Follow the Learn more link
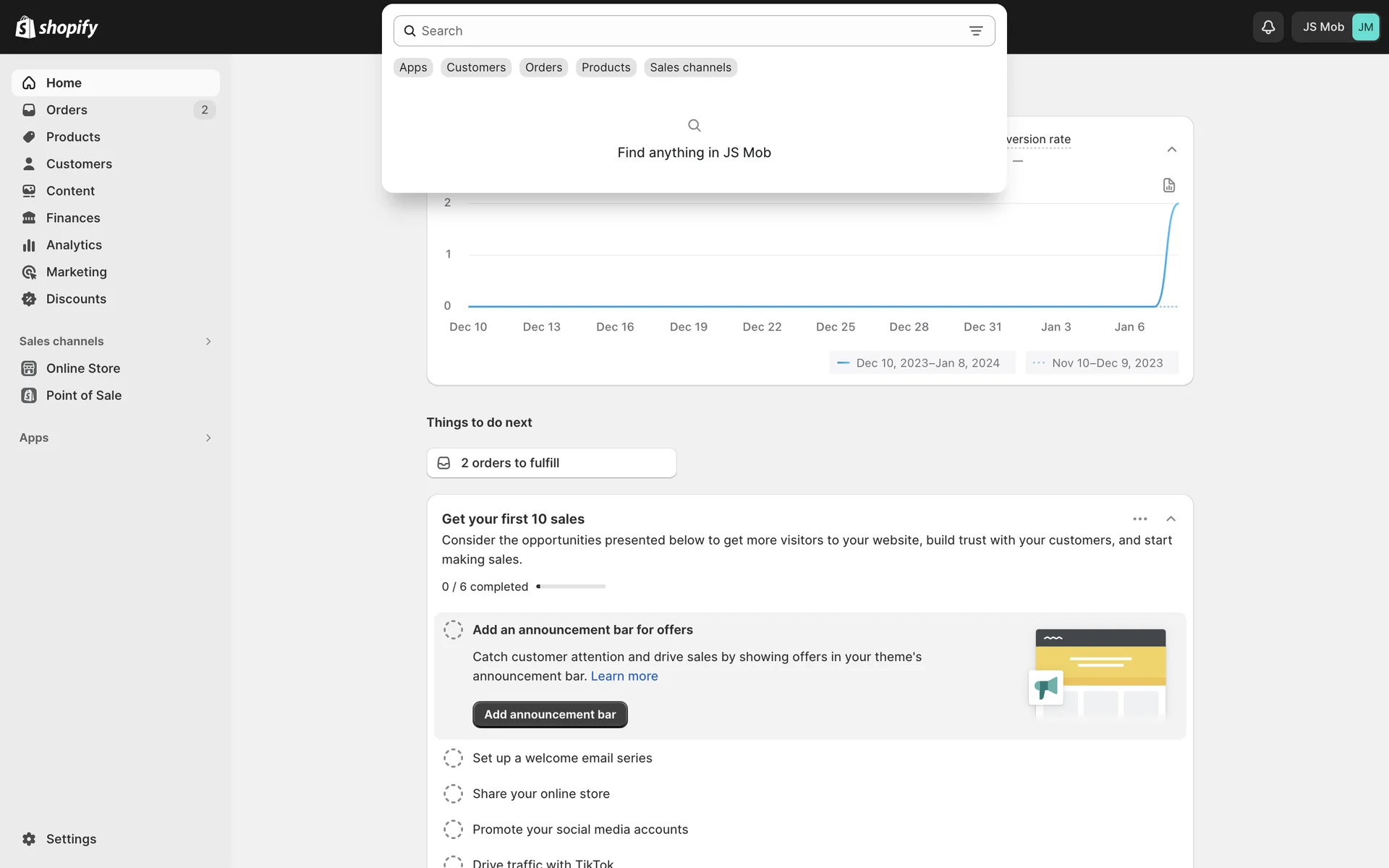This screenshot has height=868, width=1389. (x=624, y=676)
